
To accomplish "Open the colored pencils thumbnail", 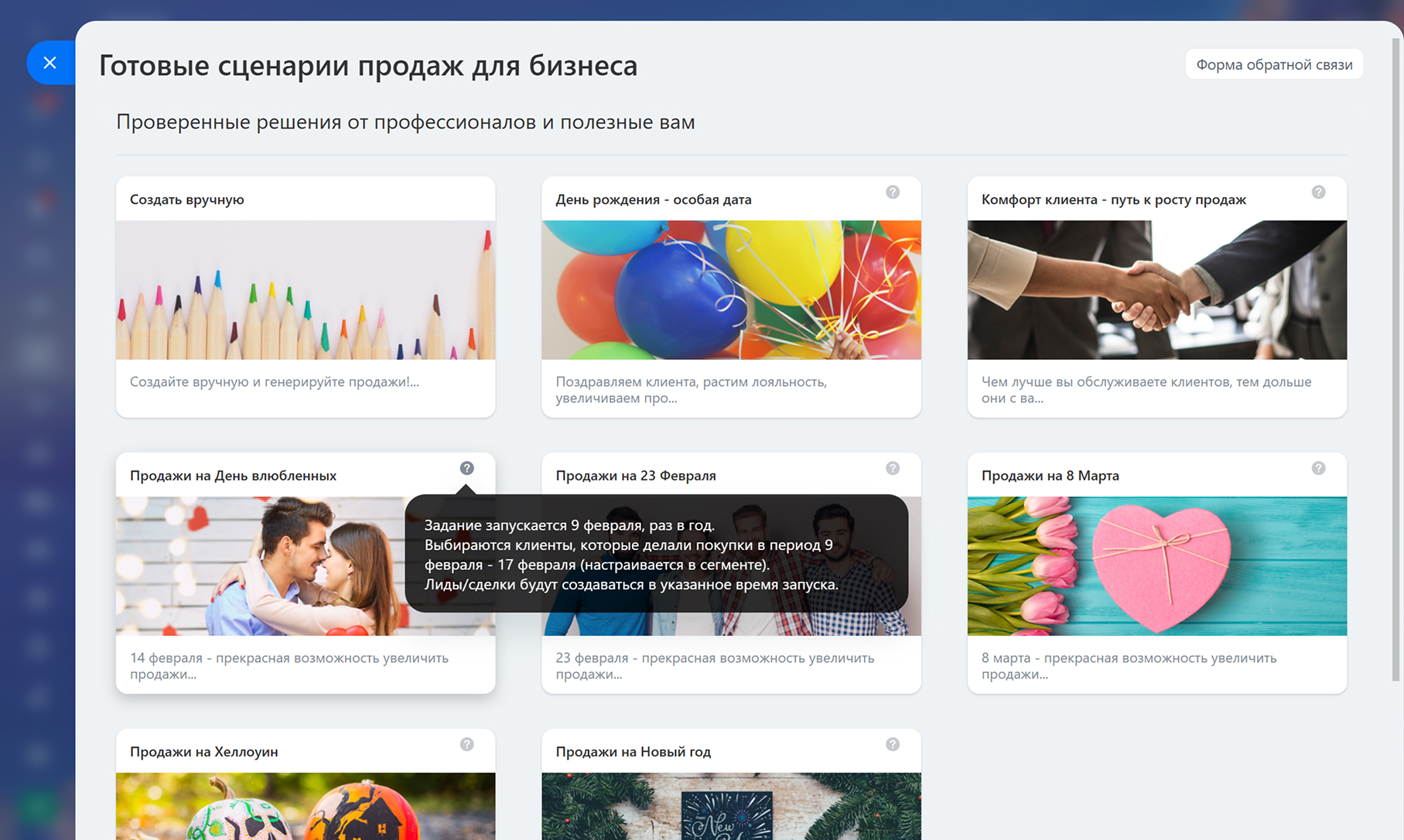I will tap(306, 290).
